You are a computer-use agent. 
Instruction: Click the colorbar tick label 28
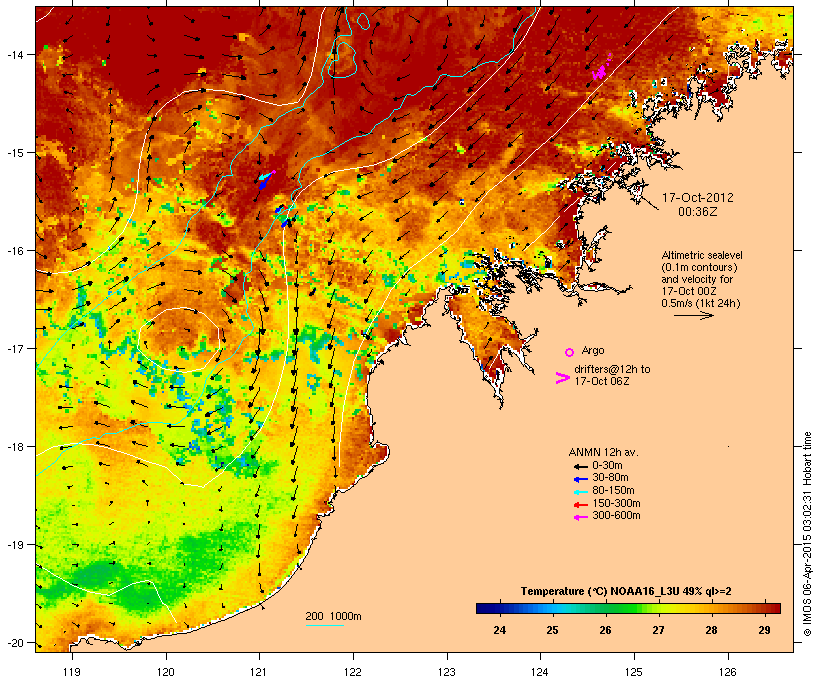[x=711, y=630]
